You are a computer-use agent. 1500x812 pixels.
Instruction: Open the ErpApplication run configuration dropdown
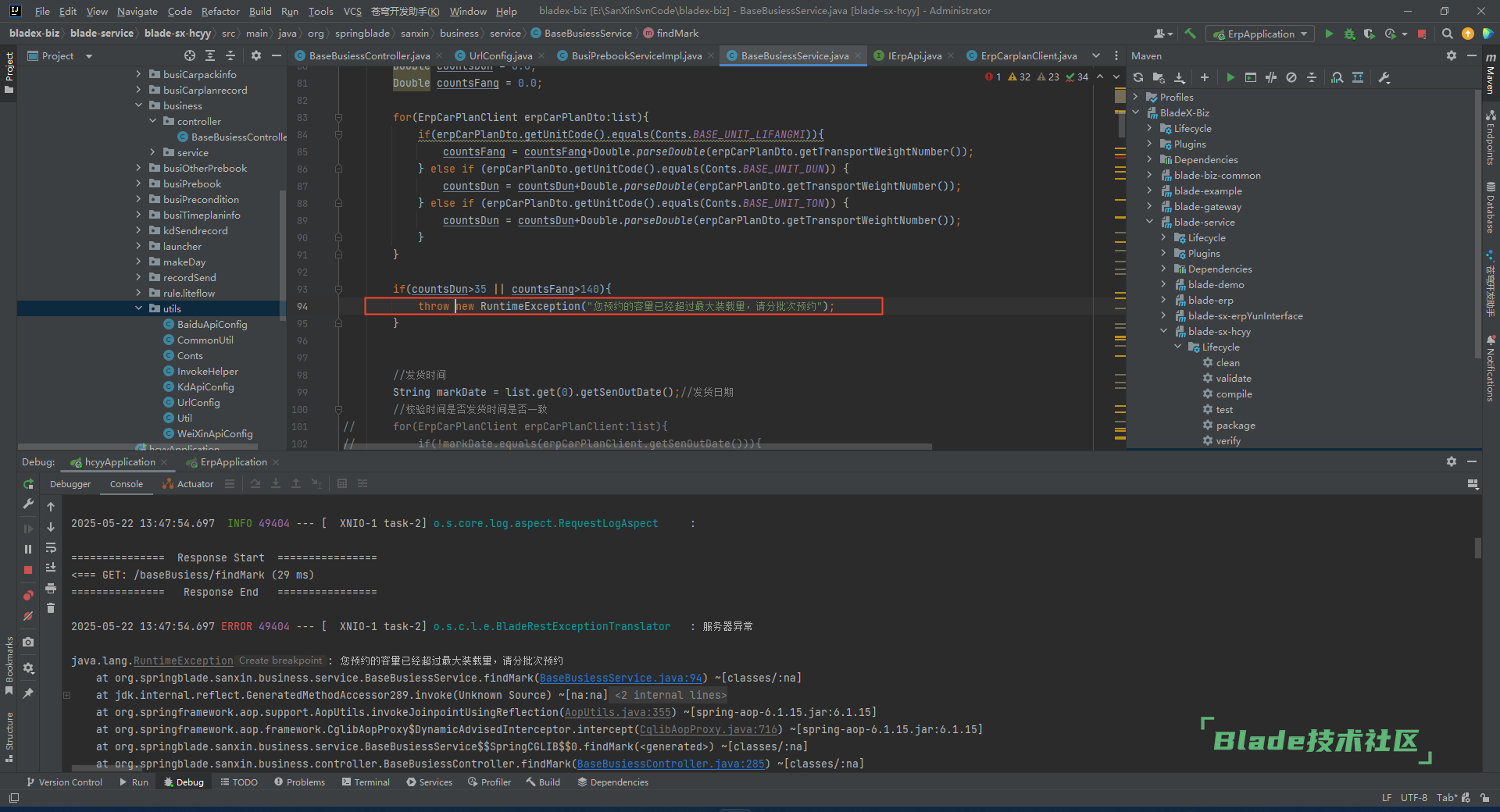pos(1261,34)
